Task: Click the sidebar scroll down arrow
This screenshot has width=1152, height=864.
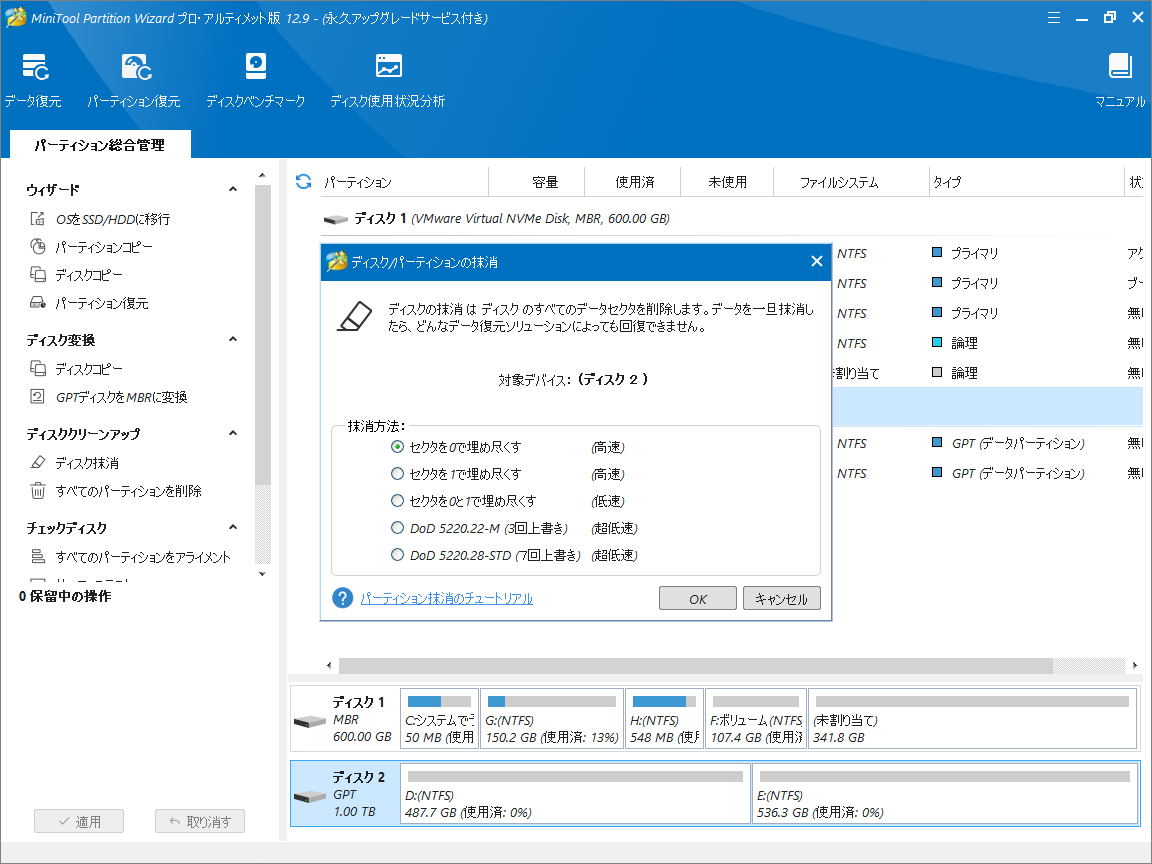Action: pyautogui.click(x=262, y=574)
